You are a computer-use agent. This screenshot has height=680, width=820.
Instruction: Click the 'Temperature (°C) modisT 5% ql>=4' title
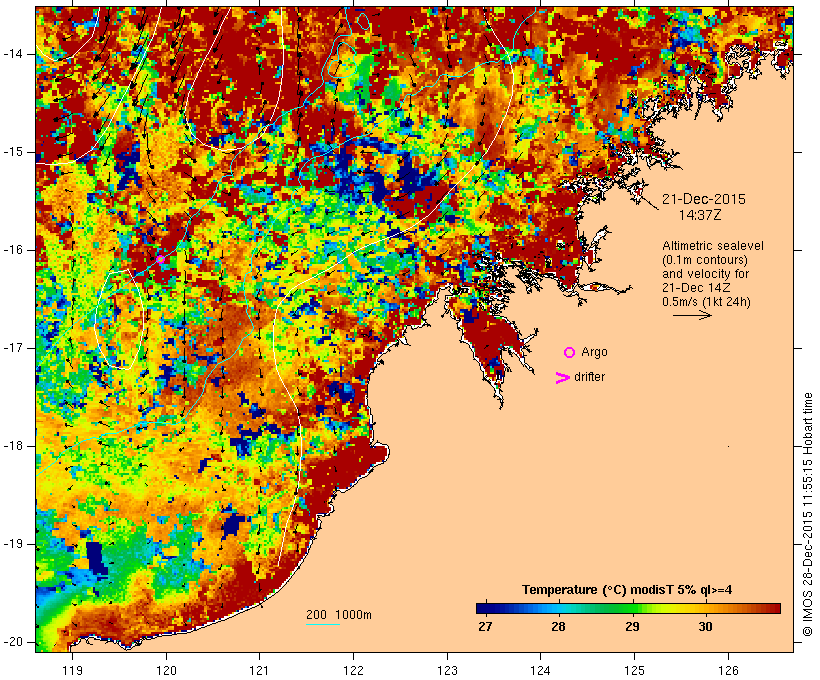click(627, 590)
